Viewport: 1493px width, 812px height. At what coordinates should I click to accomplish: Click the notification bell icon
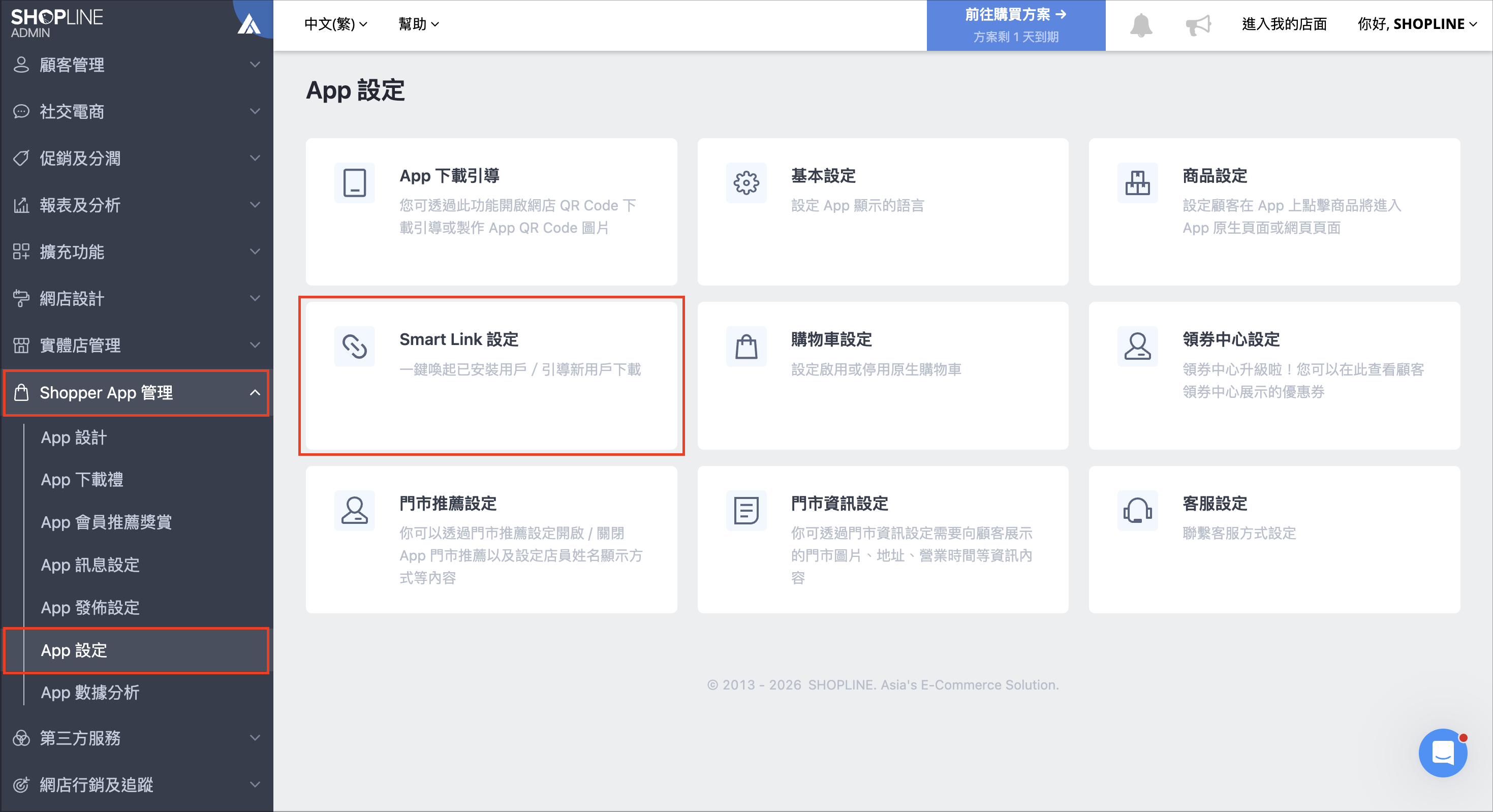[x=1141, y=25]
